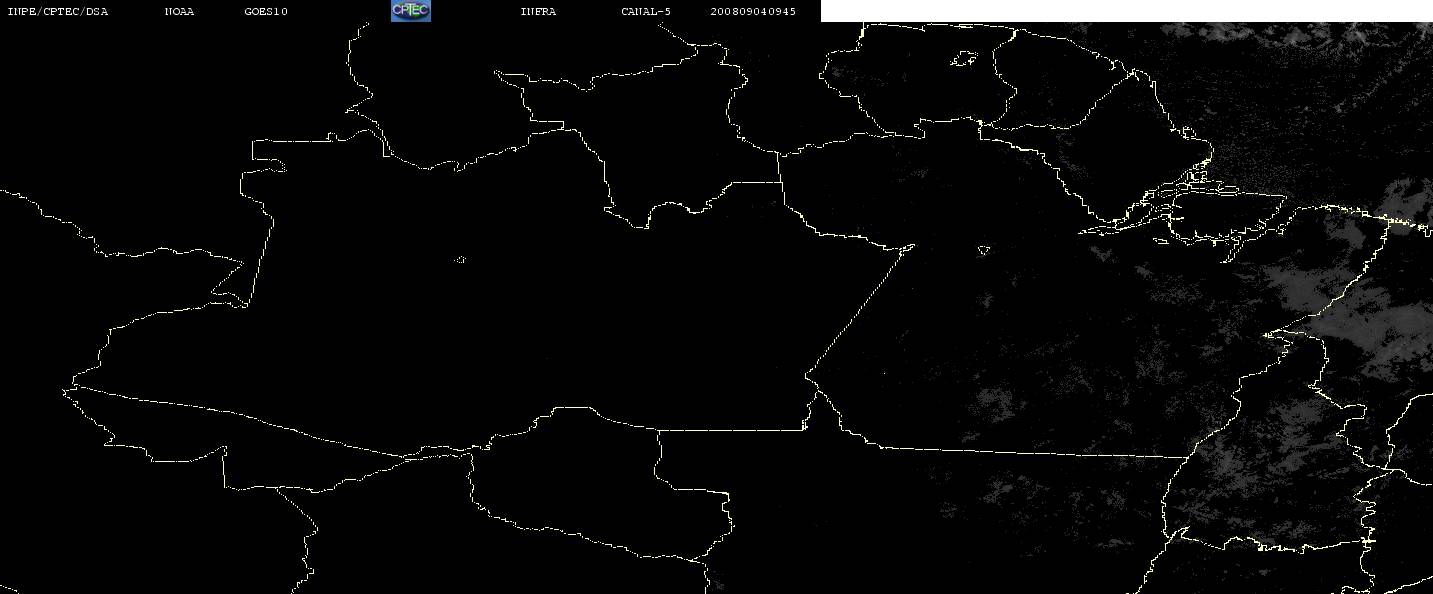The height and width of the screenshot is (594, 1433).
Task: Click the INFRA label in the header
Action: point(538,12)
